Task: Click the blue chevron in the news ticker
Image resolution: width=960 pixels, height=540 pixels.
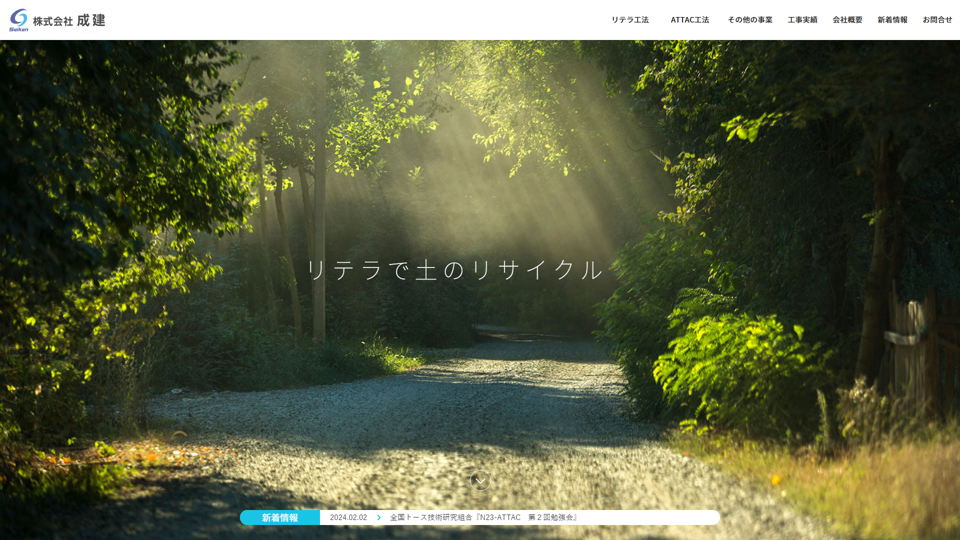Action: click(379, 518)
